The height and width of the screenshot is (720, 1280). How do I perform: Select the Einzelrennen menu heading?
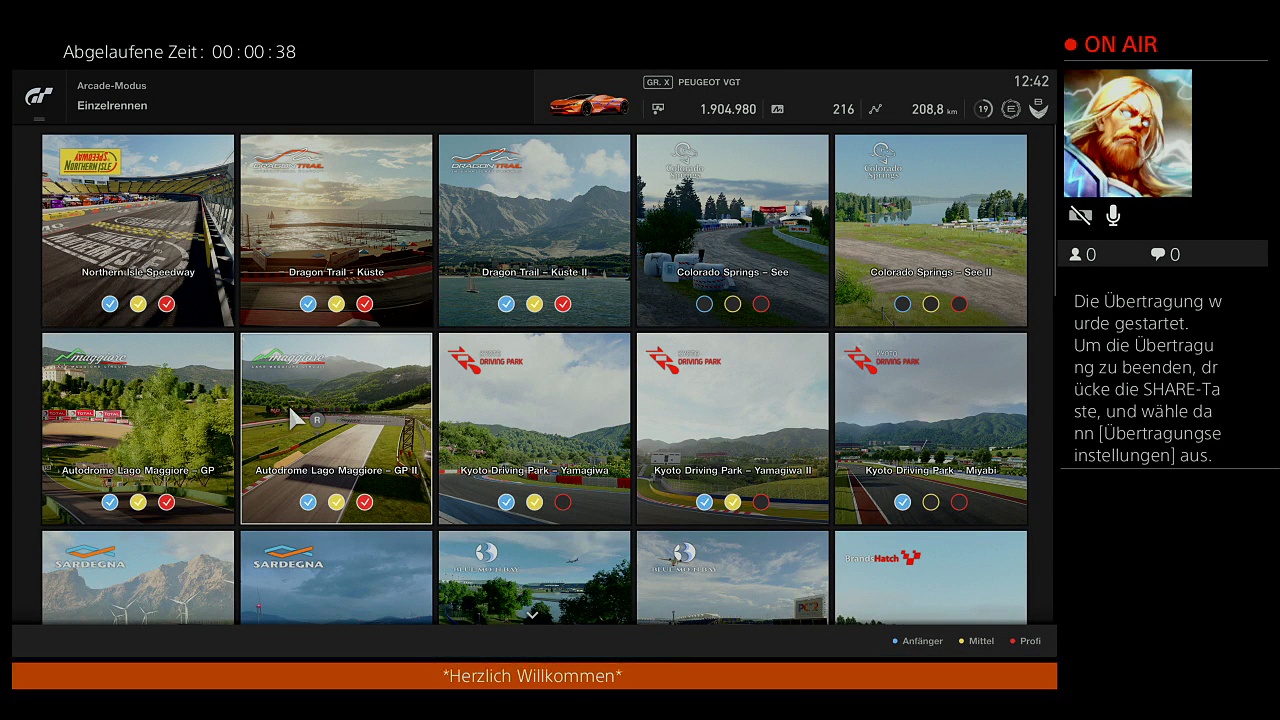point(112,106)
